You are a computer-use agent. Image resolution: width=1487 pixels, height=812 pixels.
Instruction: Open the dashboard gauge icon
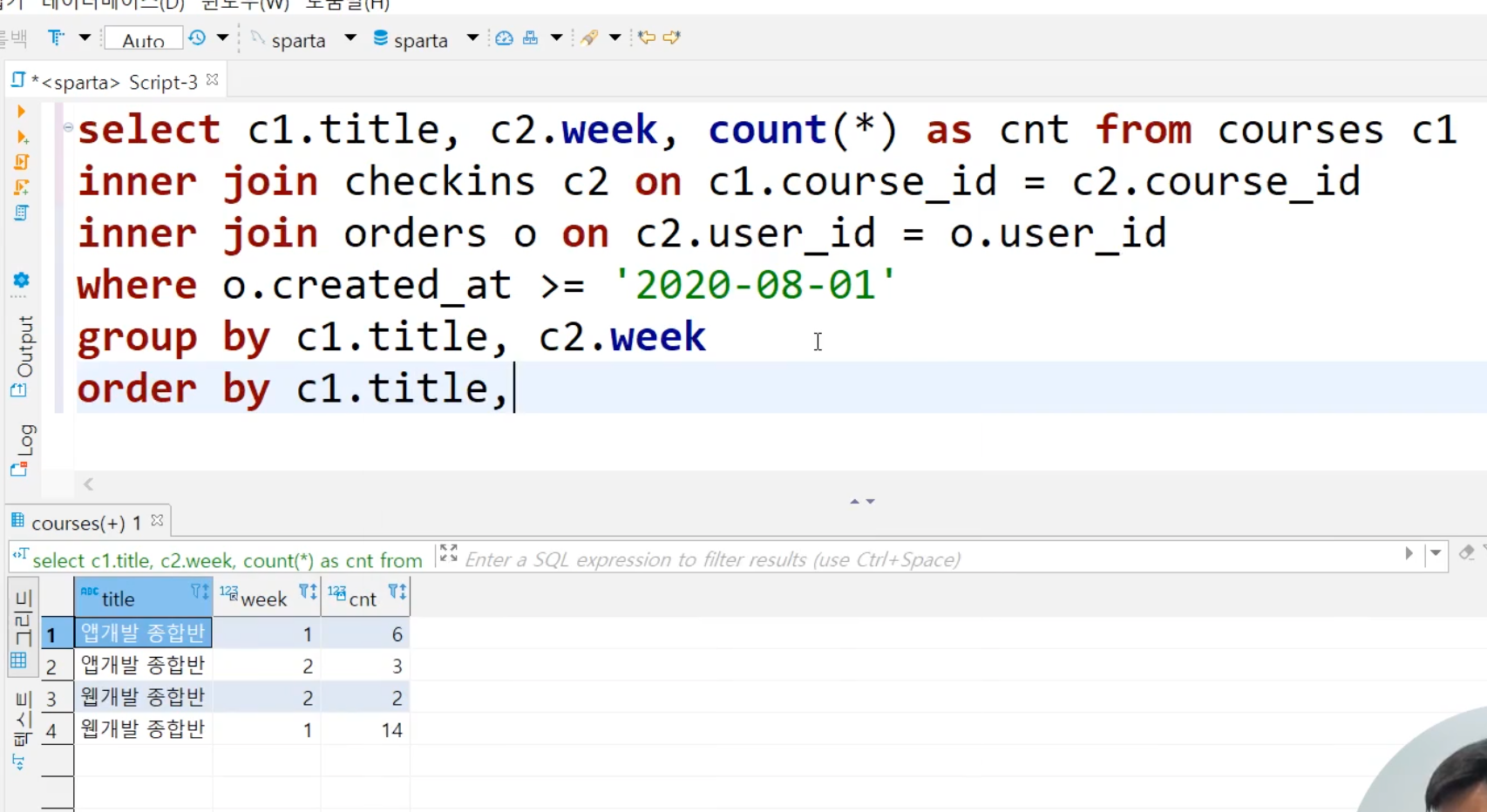[504, 37]
